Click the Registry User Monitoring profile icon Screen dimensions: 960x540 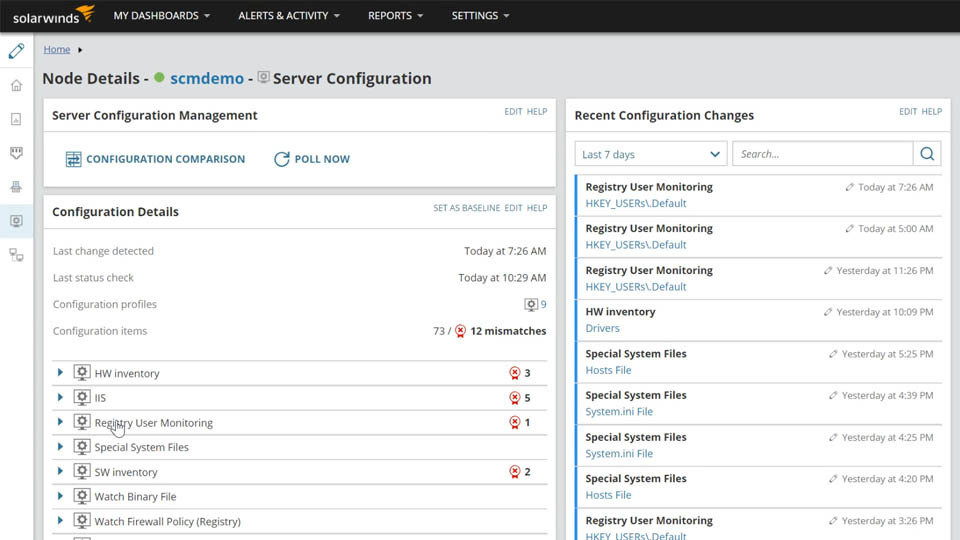click(82, 422)
